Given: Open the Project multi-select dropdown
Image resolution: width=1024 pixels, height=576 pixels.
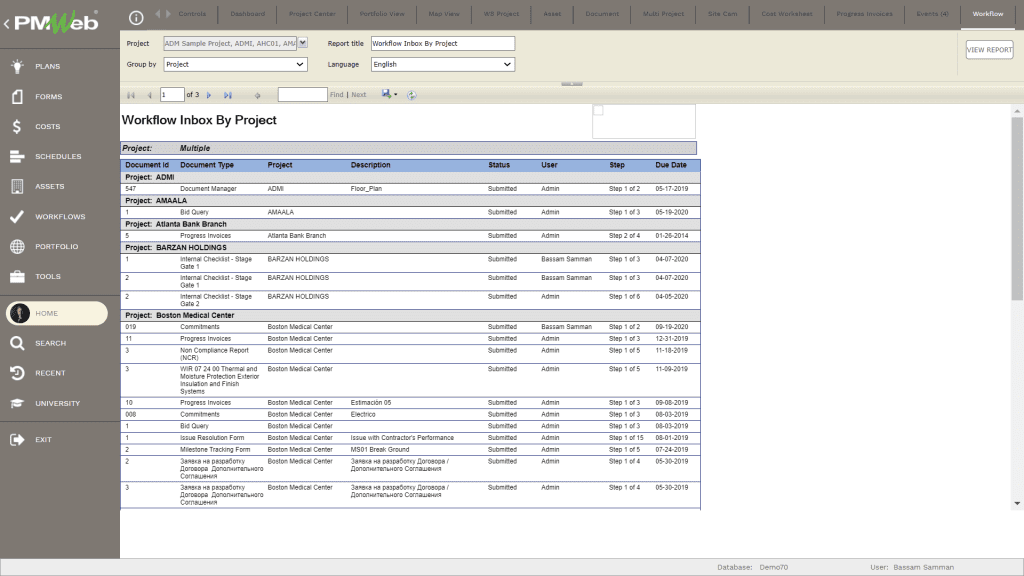Looking at the screenshot, I should [x=302, y=43].
